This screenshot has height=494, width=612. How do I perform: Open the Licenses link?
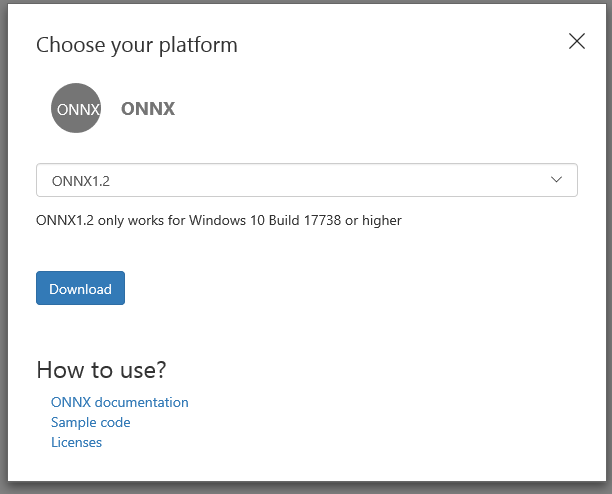click(76, 442)
